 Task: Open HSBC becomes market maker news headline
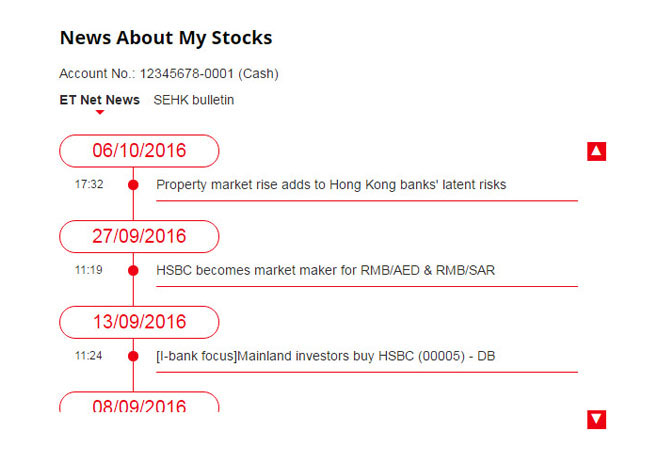(x=325, y=270)
